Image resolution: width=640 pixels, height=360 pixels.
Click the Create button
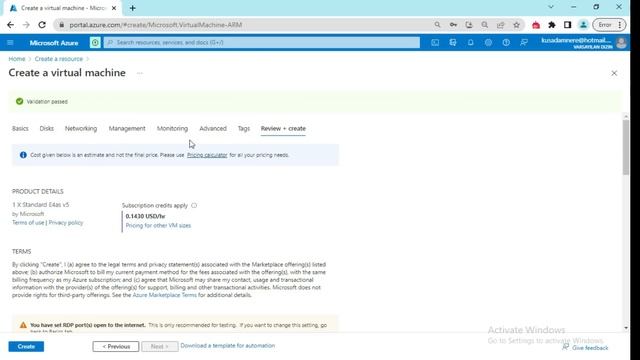26,346
